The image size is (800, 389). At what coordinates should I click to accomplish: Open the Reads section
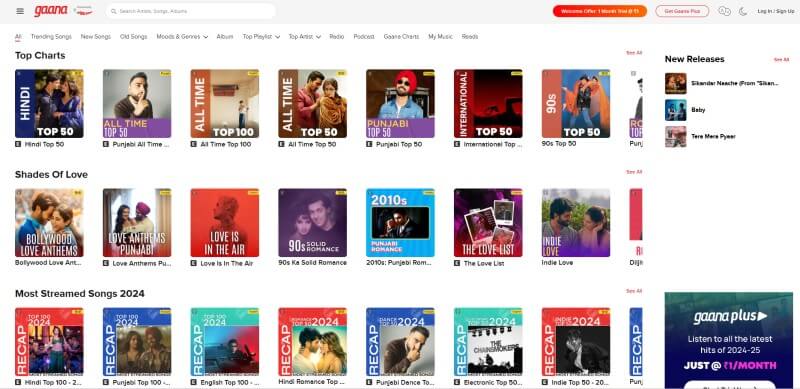coord(470,37)
